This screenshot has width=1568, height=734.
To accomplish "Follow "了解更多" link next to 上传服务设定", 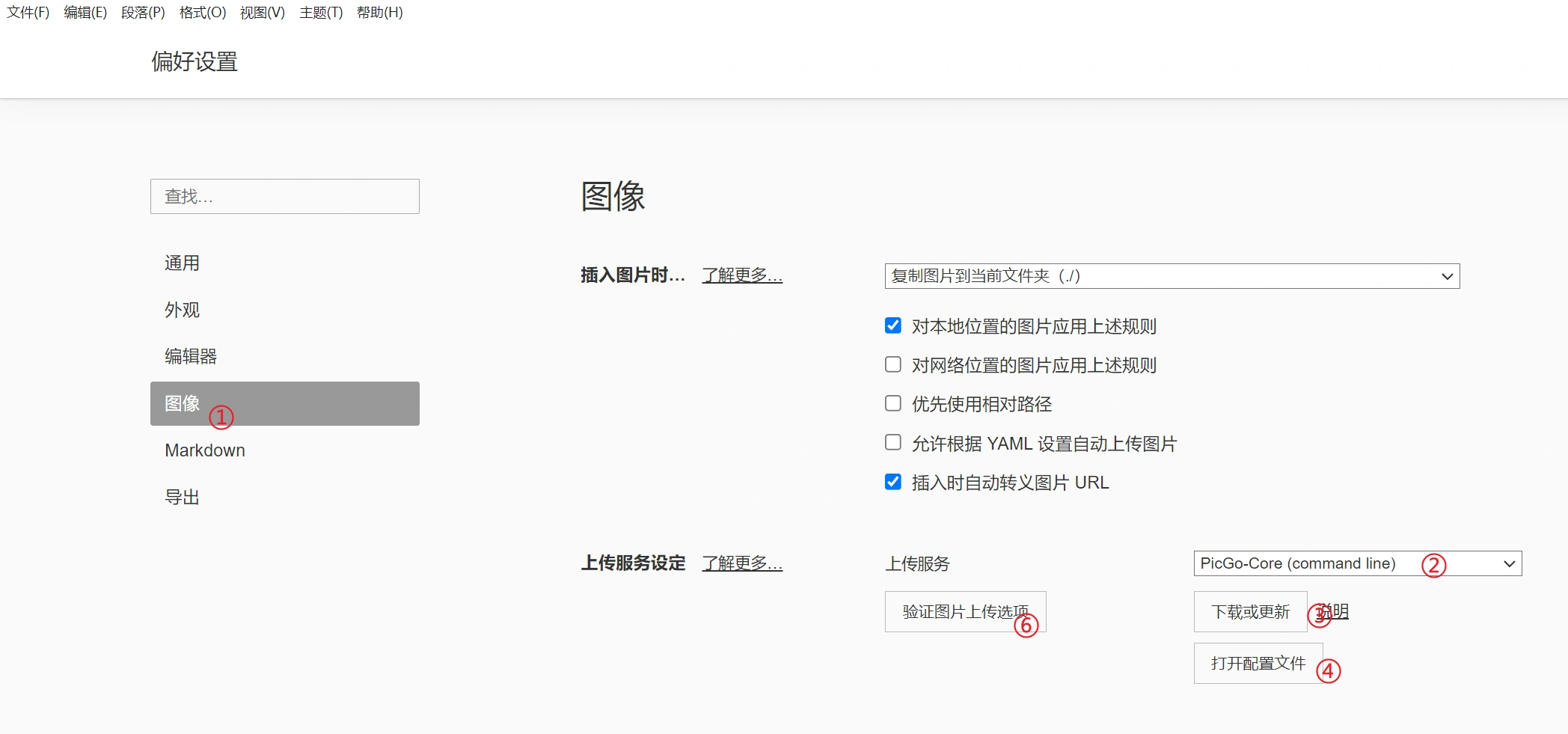I will [x=742, y=563].
